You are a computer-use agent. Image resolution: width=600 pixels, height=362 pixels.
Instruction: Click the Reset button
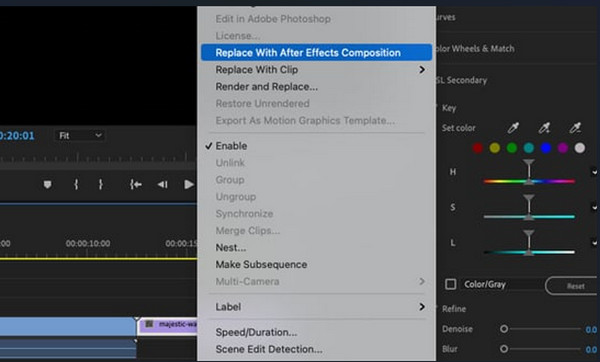(572, 286)
